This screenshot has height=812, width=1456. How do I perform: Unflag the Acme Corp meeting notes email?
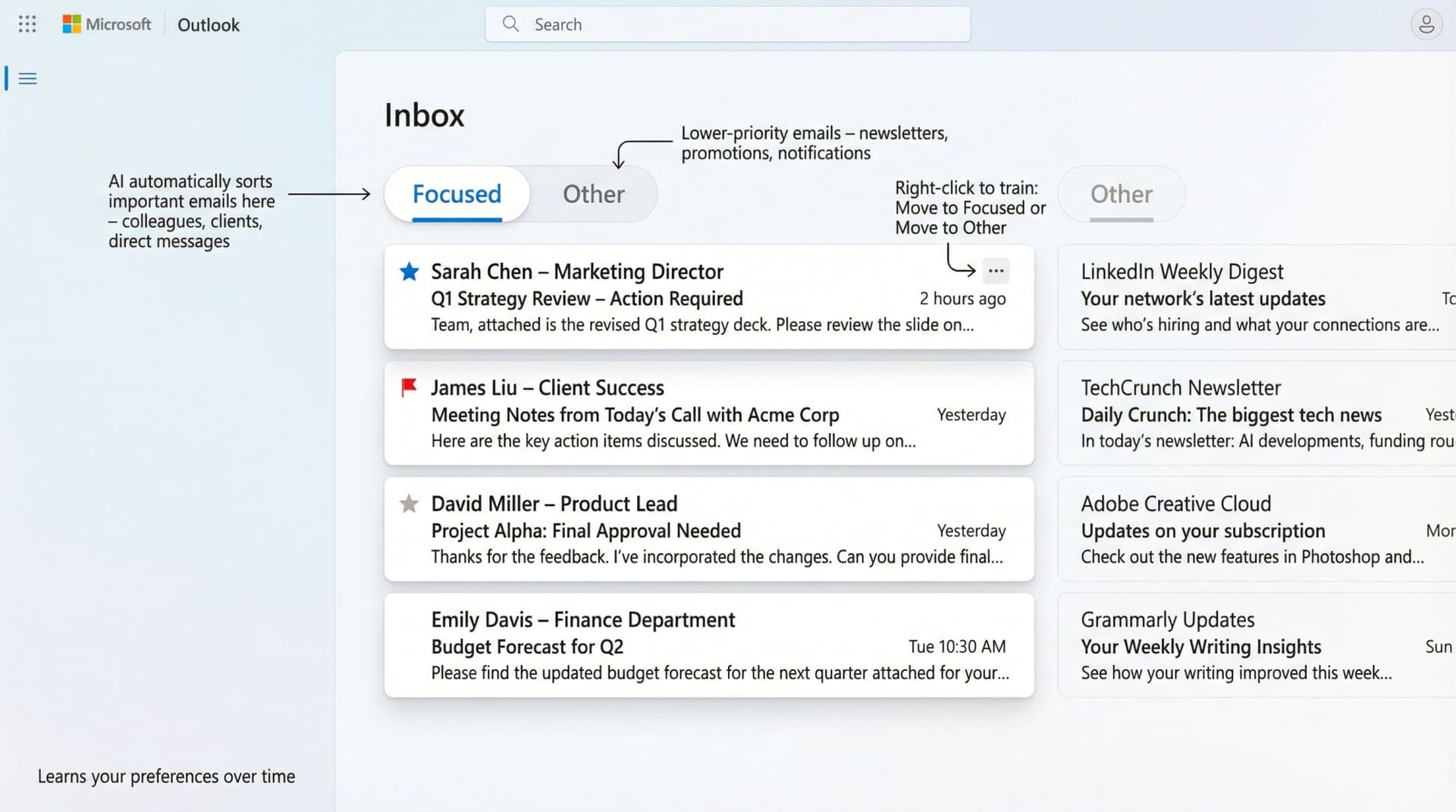(409, 388)
